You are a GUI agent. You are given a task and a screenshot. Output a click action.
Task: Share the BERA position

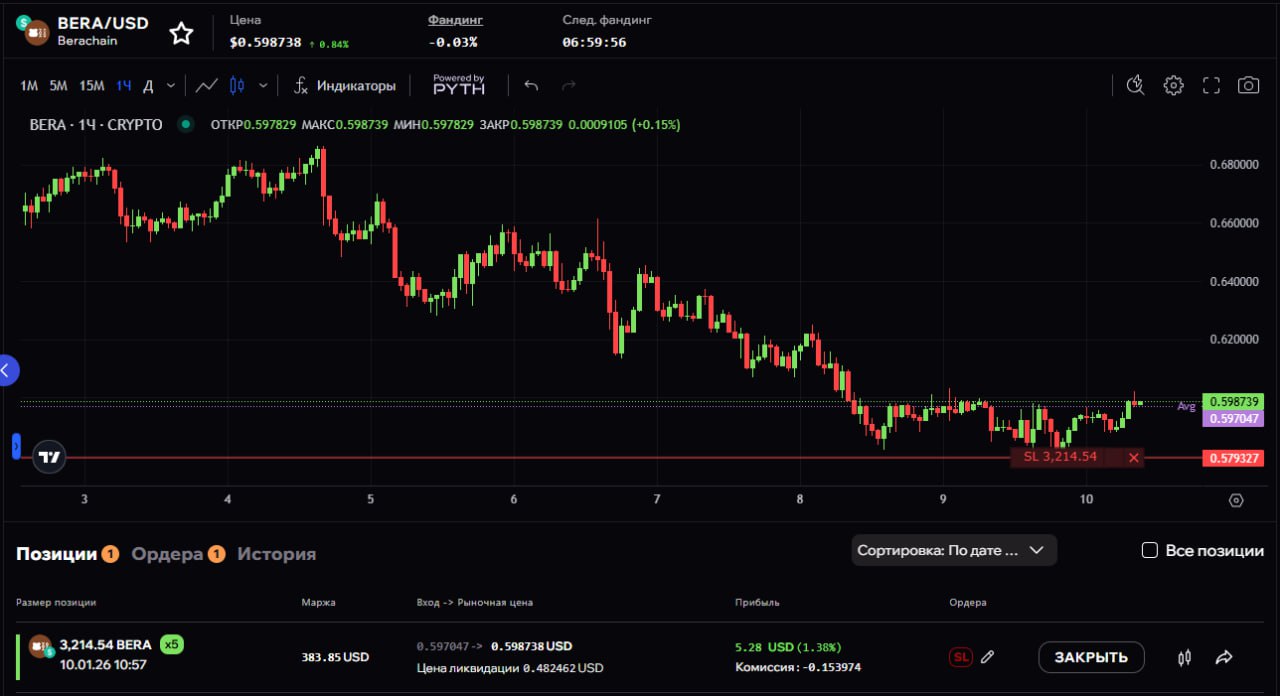[1224, 657]
